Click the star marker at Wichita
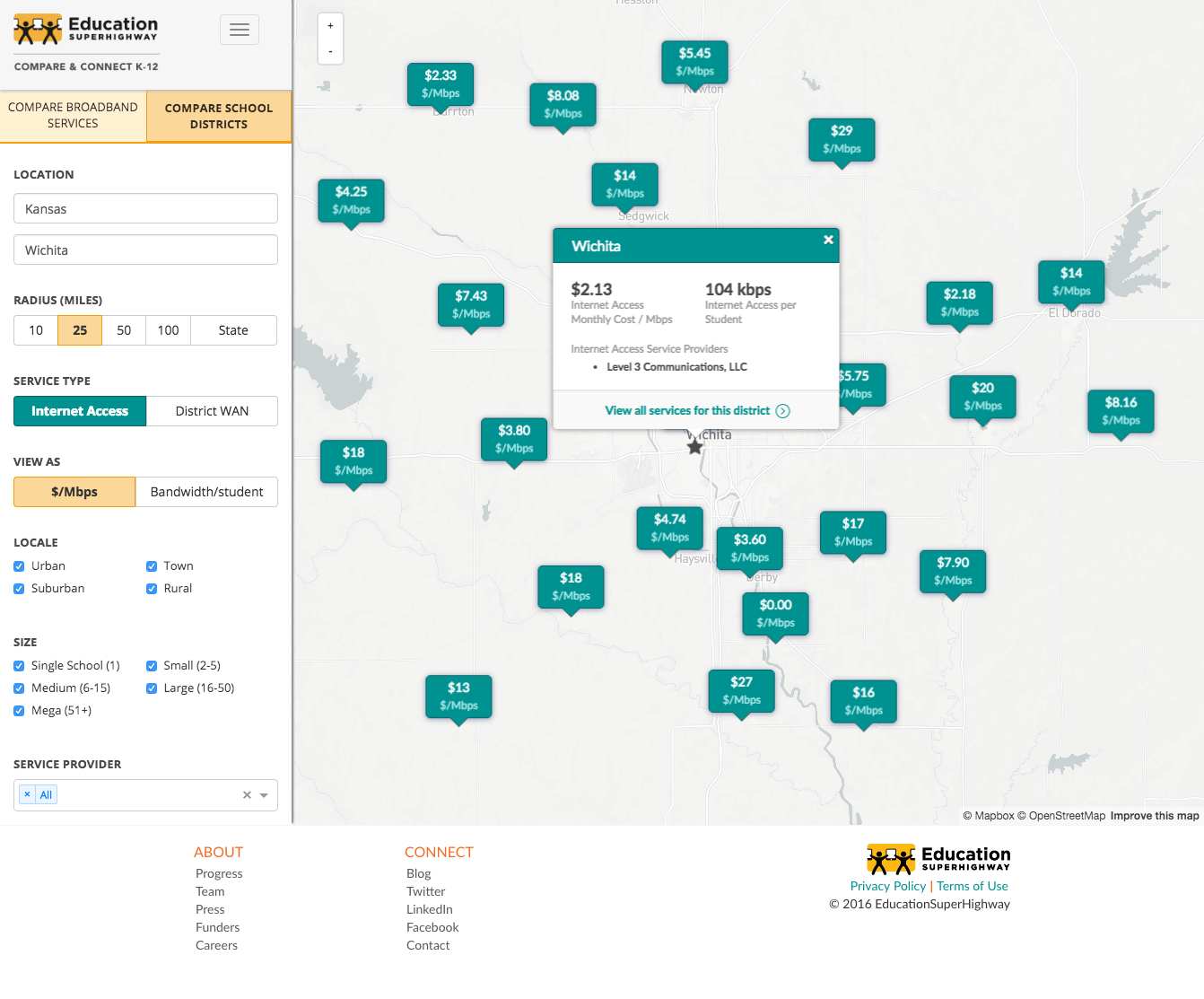Viewport: 1204px width, 999px height. (694, 447)
